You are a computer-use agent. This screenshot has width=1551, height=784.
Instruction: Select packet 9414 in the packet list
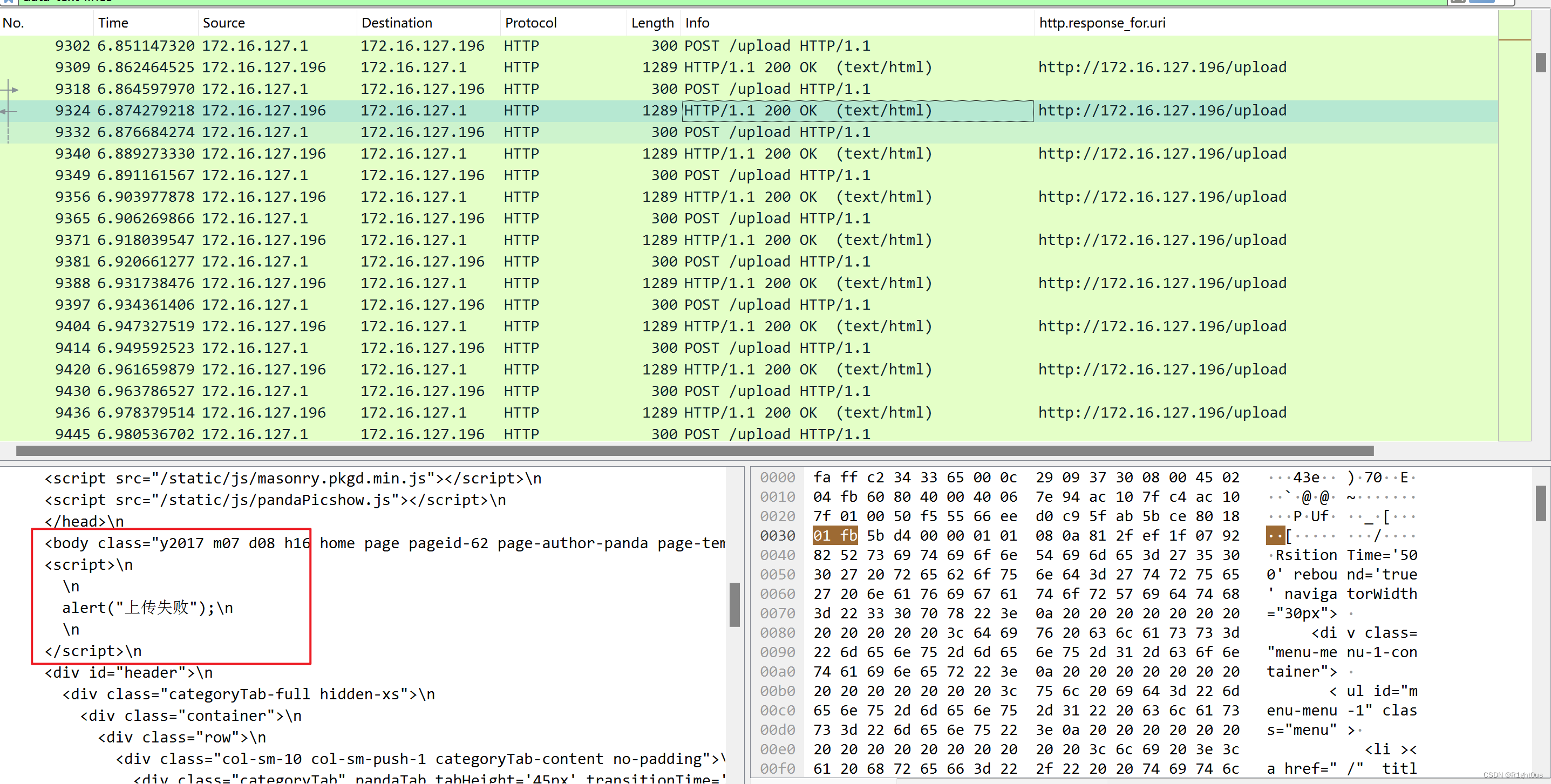coord(749,349)
